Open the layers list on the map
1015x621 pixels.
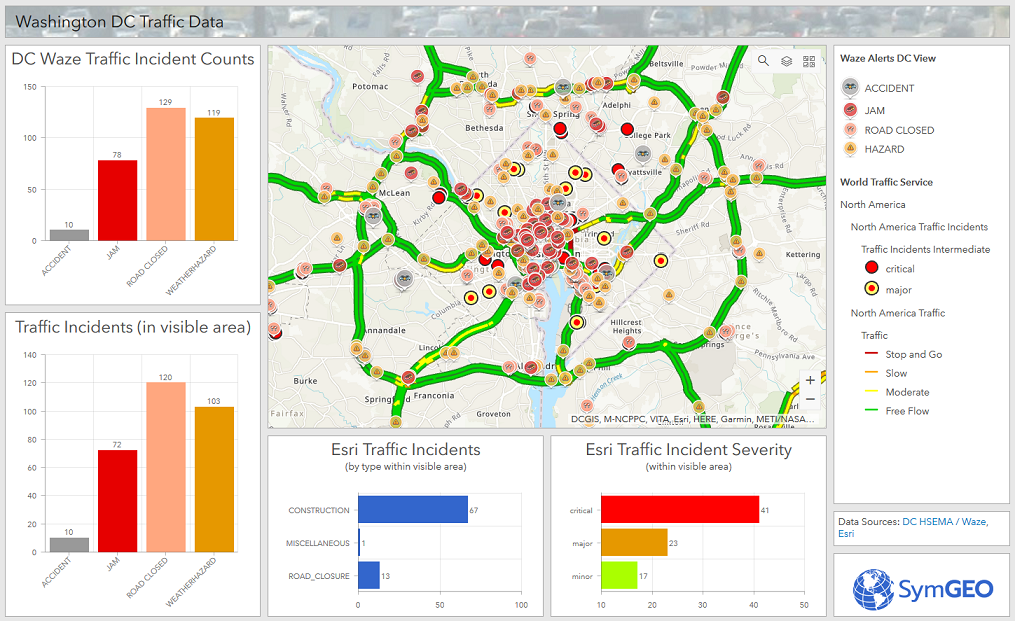pos(787,61)
